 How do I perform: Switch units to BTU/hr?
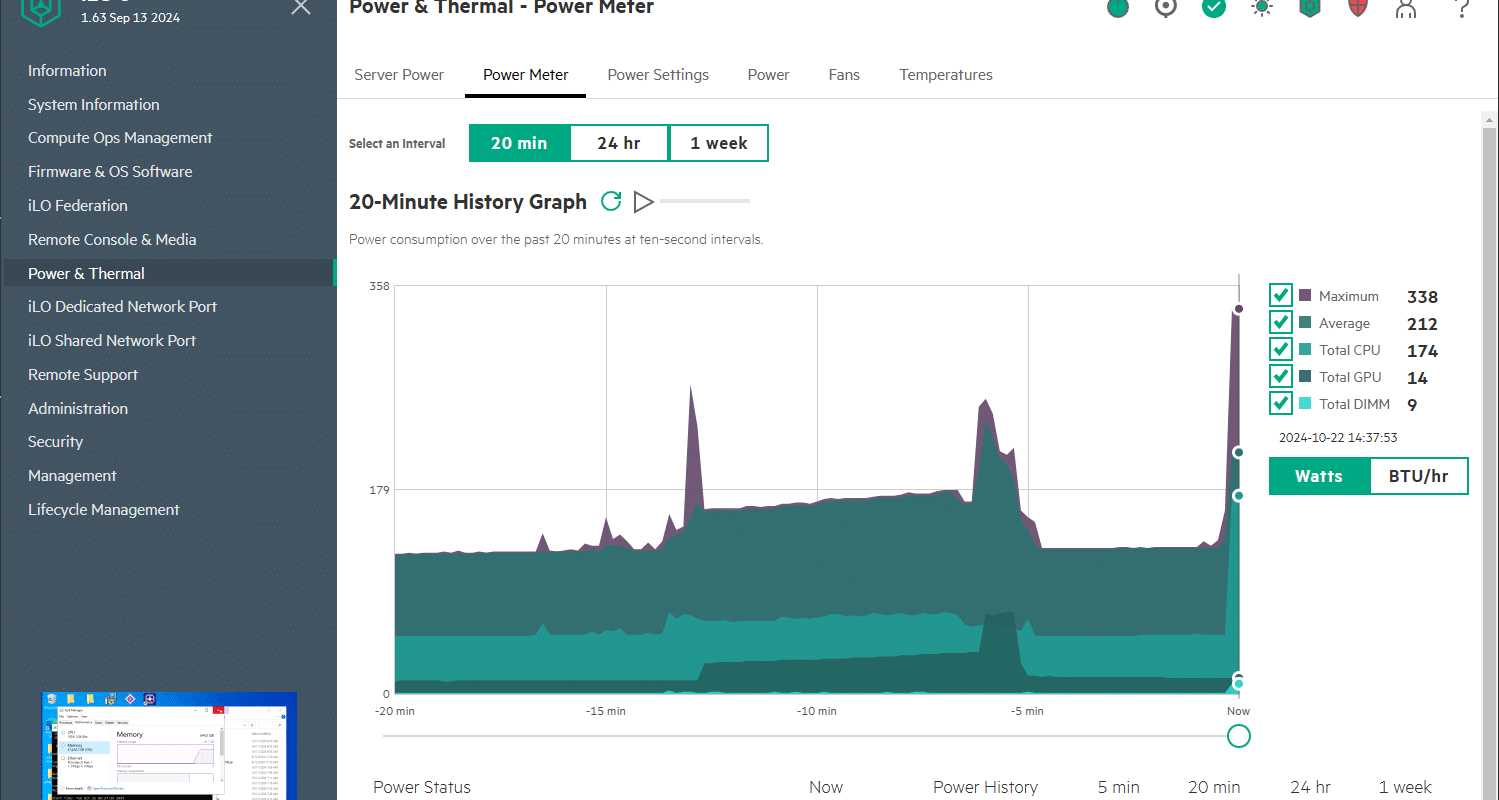point(1418,476)
